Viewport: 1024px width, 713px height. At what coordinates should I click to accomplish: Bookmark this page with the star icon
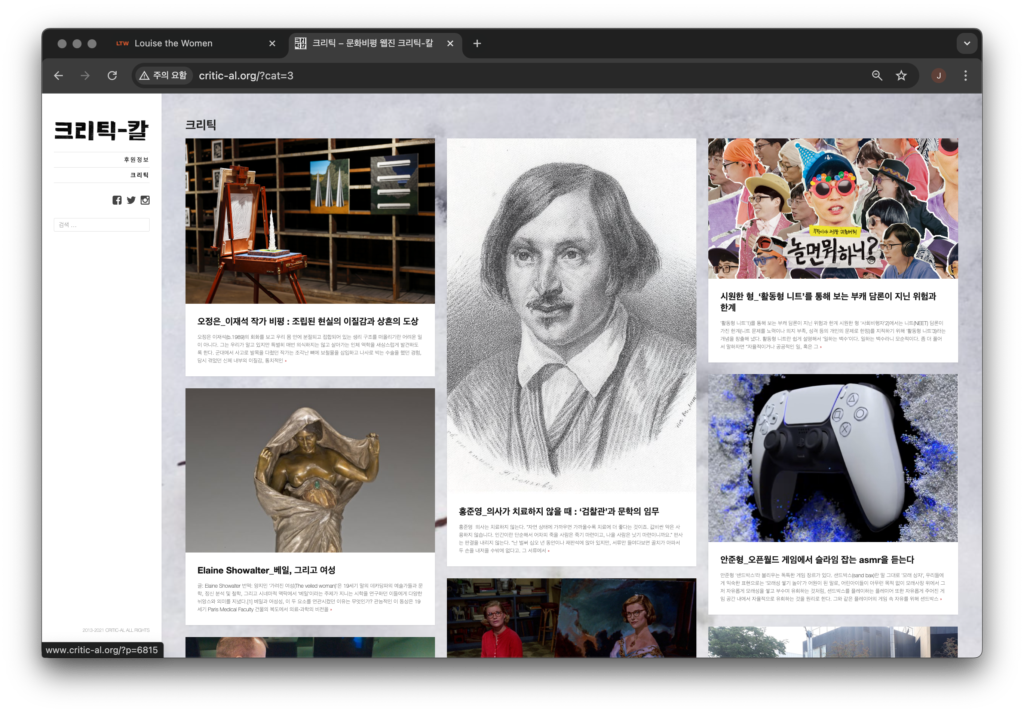click(901, 75)
